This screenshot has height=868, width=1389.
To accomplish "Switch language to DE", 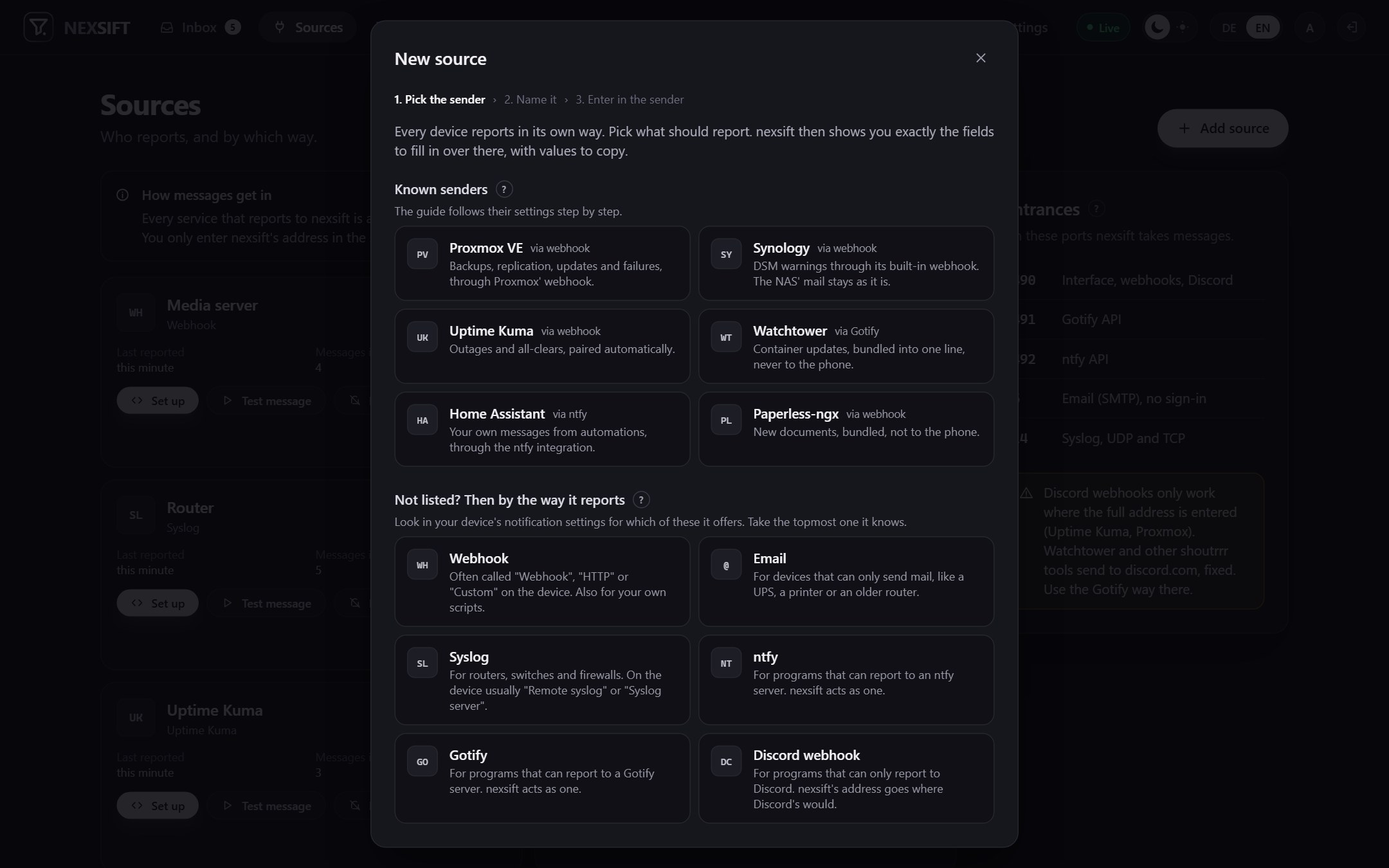I will click(x=1229, y=28).
